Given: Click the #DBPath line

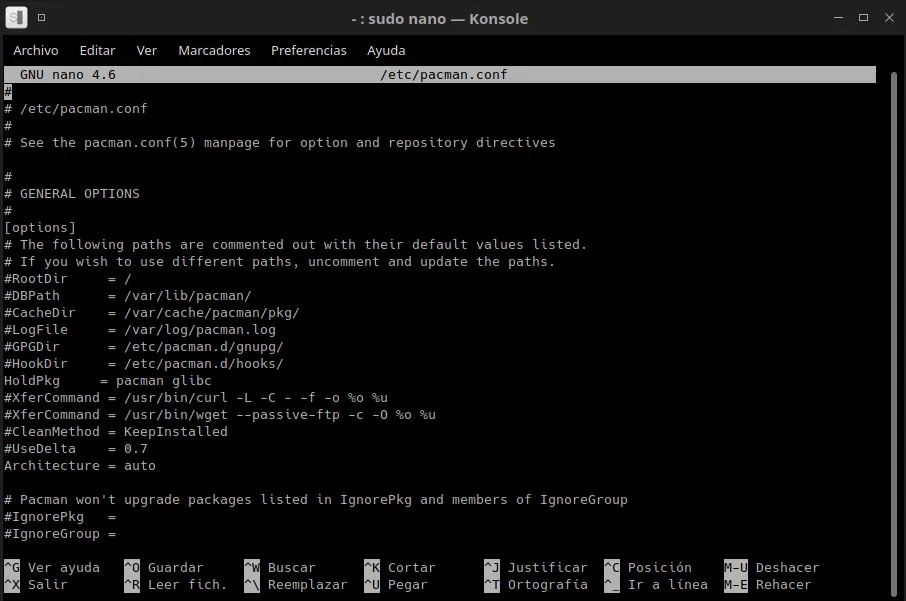Looking at the screenshot, I should click(128, 295).
